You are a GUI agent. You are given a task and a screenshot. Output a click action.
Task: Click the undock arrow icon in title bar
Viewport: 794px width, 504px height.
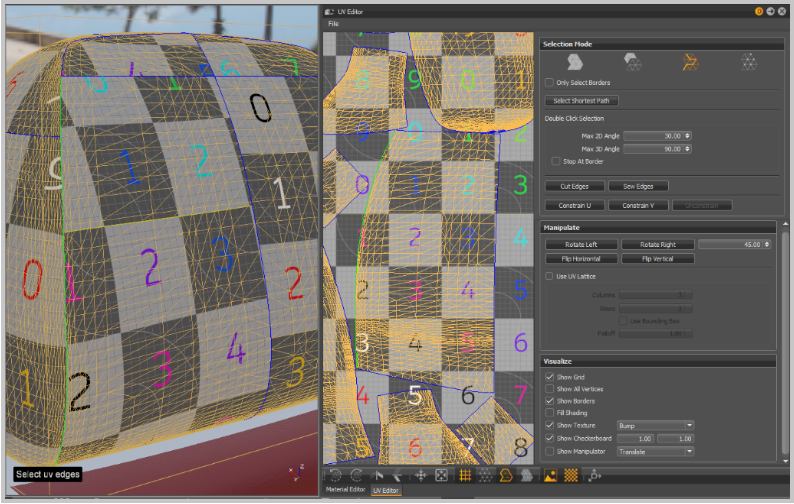point(770,11)
